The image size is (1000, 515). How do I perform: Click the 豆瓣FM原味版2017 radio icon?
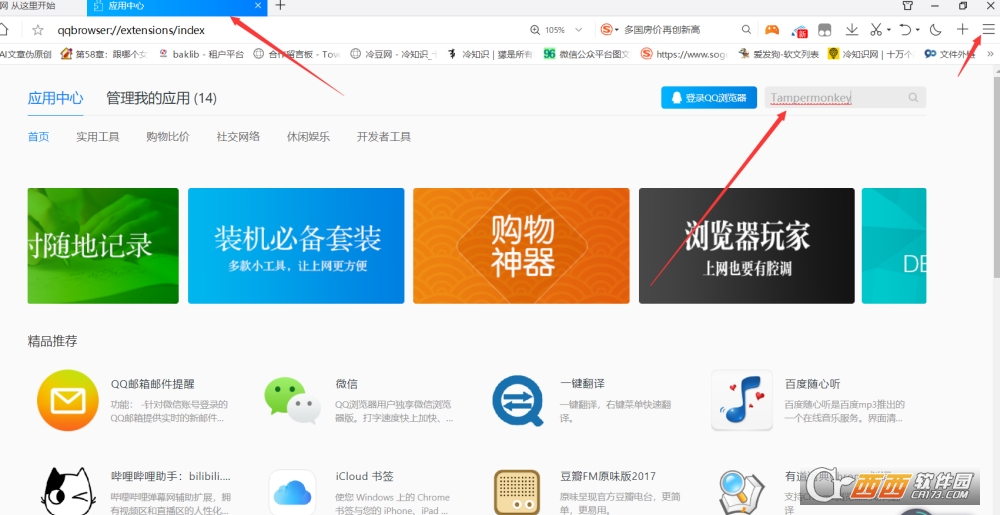coord(517,492)
